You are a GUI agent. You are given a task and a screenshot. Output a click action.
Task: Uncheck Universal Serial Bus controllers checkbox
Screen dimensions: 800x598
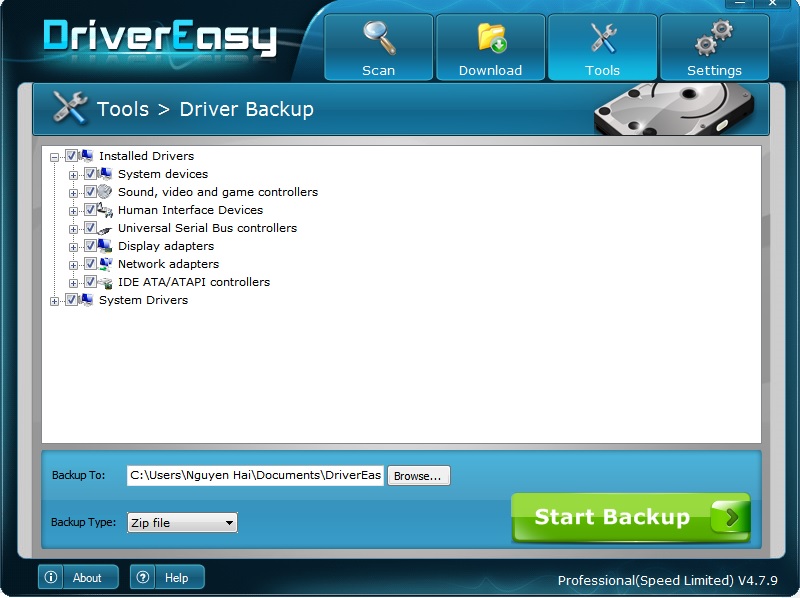tap(90, 228)
